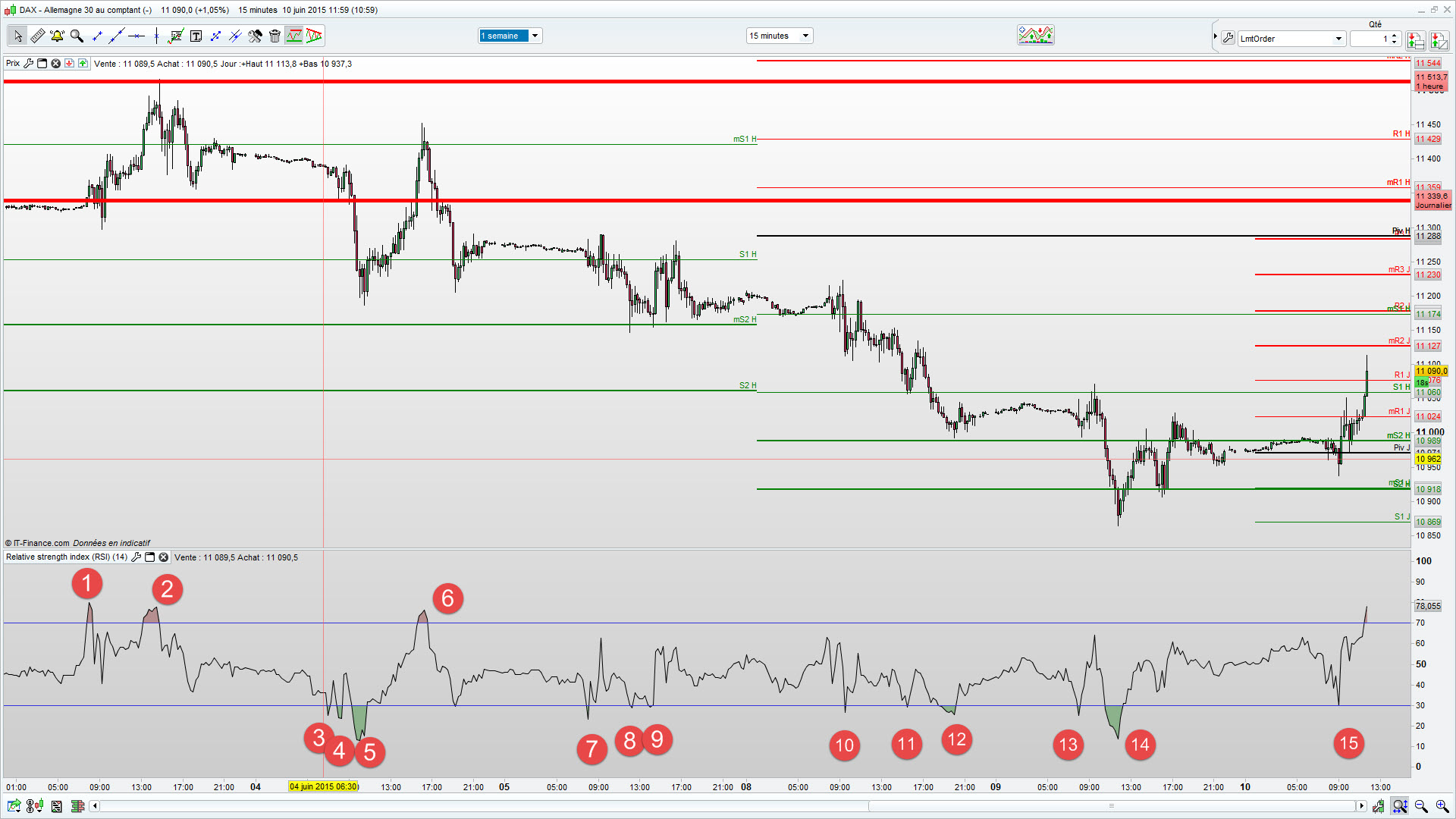
Task: Open RSI indicator wrench settings
Action: [x=136, y=557]
